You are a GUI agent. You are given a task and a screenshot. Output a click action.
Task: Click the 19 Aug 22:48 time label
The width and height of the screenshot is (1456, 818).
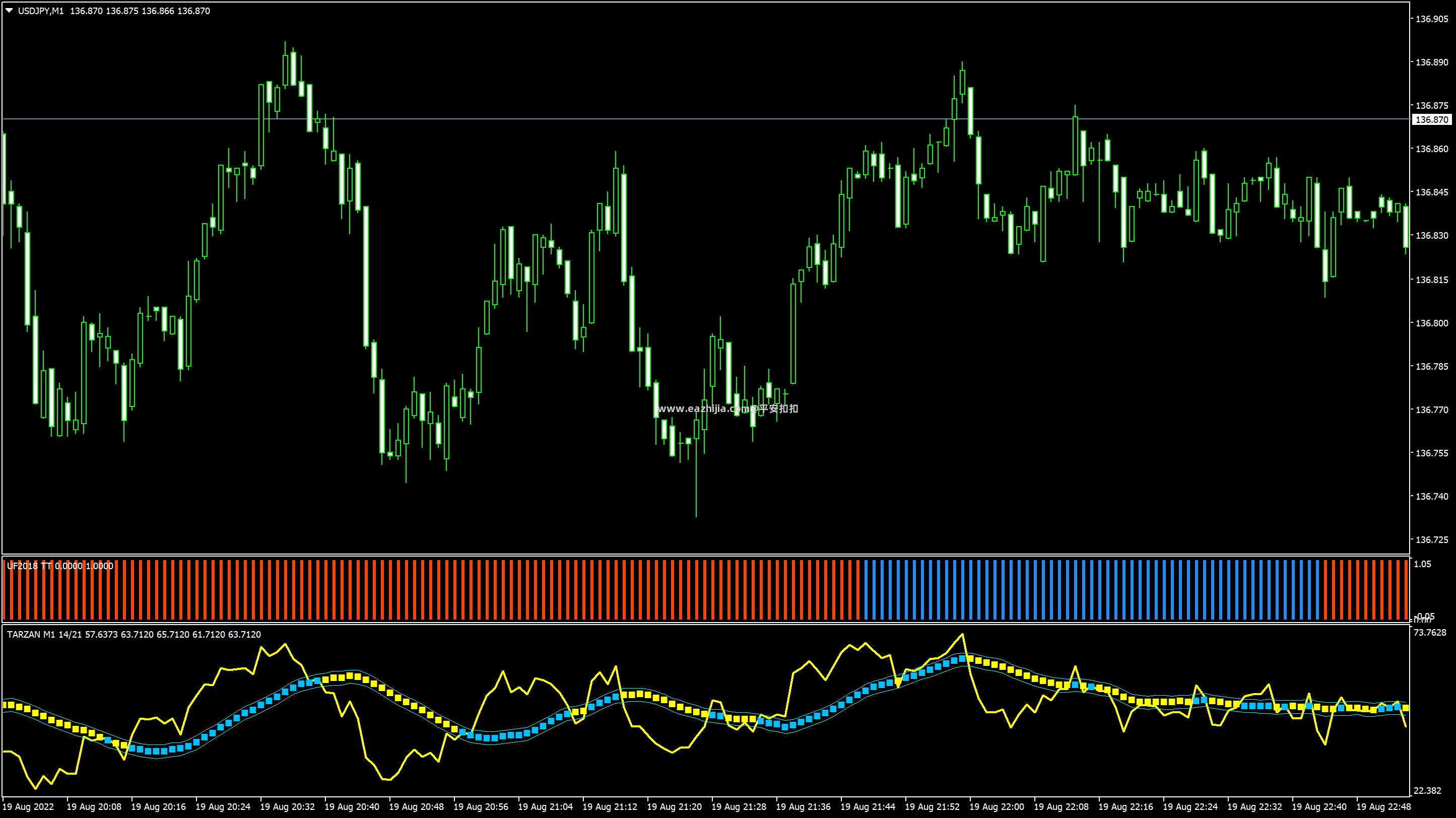(1383, 807)
